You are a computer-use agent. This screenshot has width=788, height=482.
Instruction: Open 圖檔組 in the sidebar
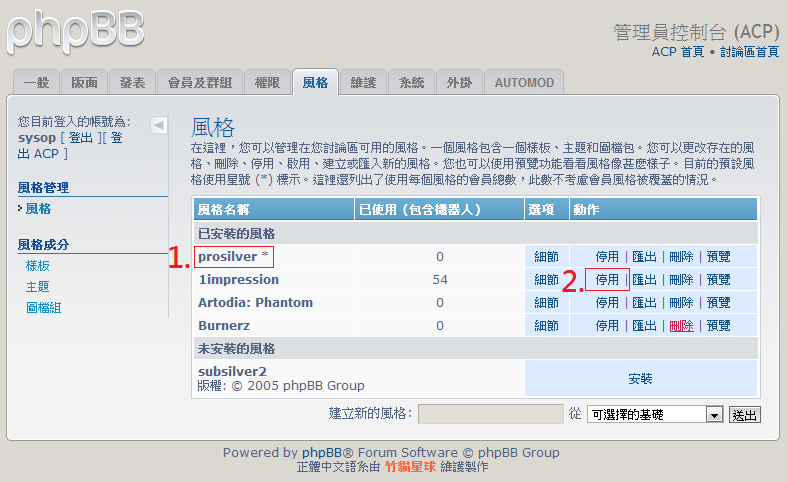44,308
